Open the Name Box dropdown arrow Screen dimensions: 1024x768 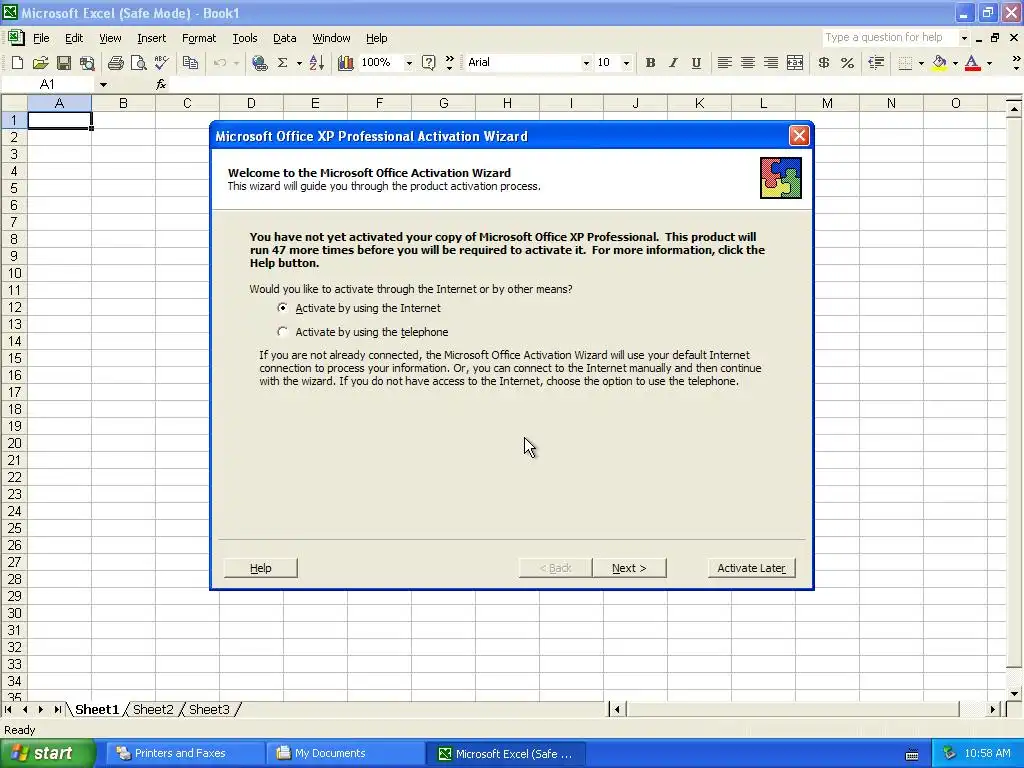click(x=103, y=84)
